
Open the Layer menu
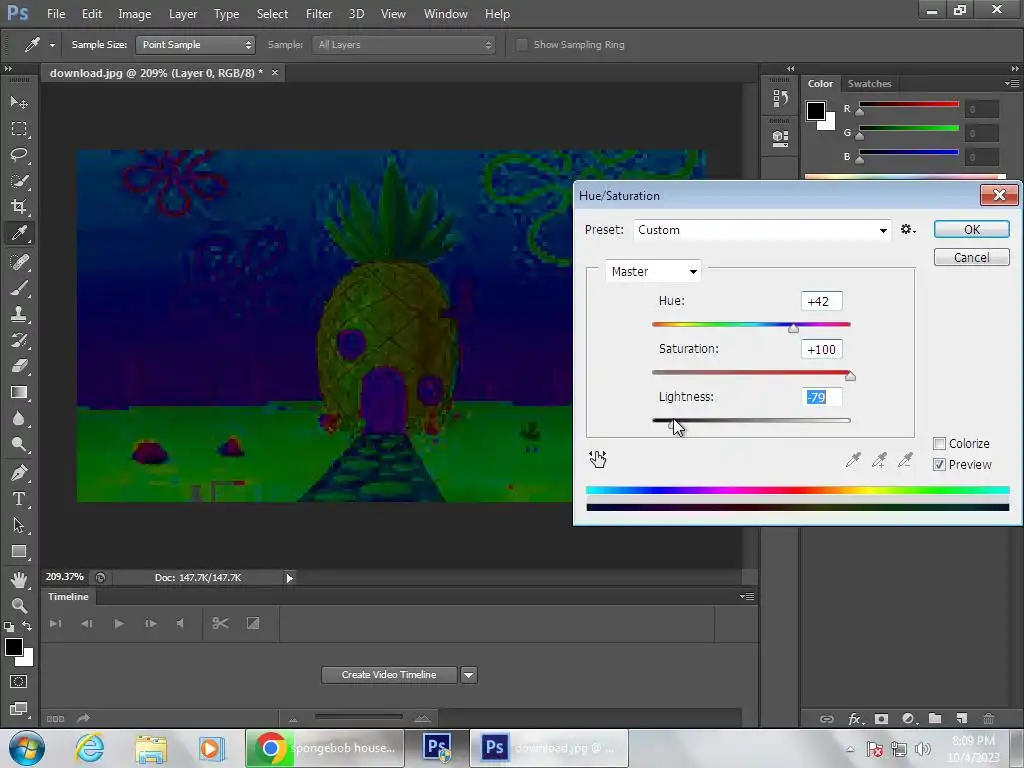pos(183,14)
